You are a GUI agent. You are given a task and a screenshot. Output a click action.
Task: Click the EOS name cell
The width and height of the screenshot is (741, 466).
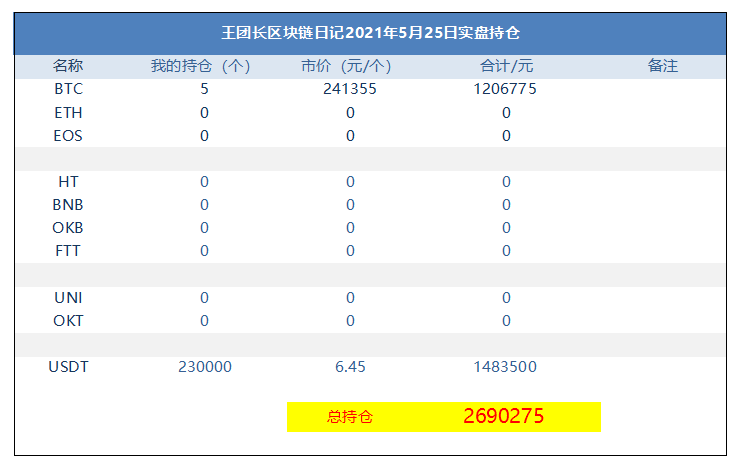tap(68, 136)
